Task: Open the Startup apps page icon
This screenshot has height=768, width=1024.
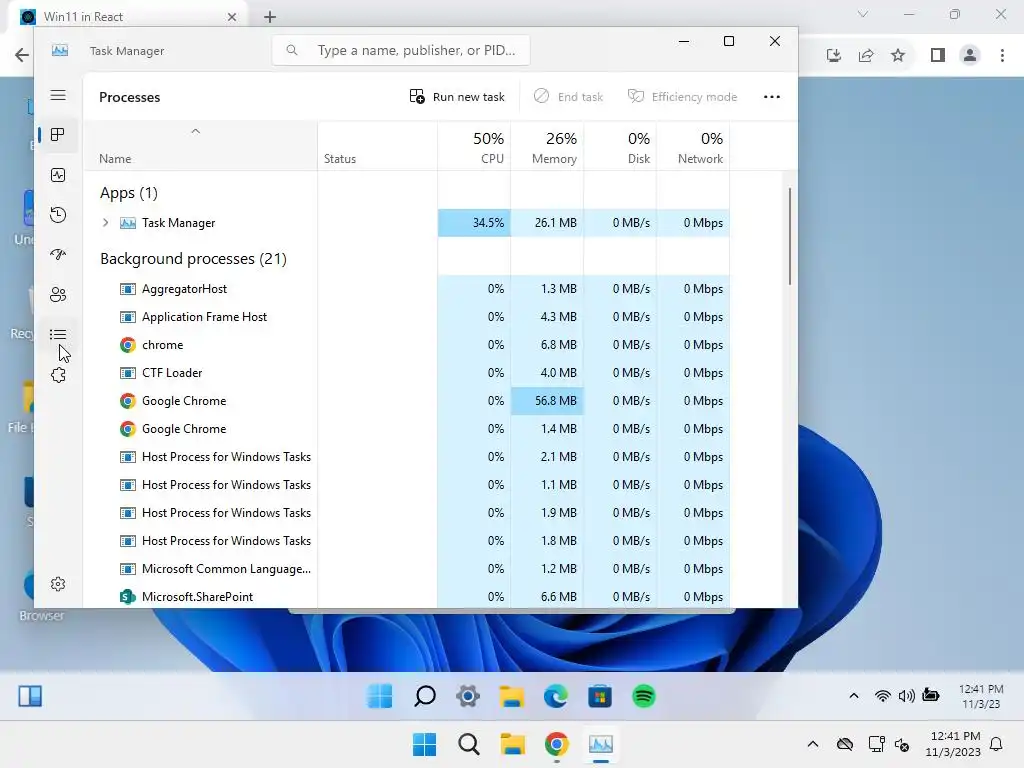Action: pos(58,255)
